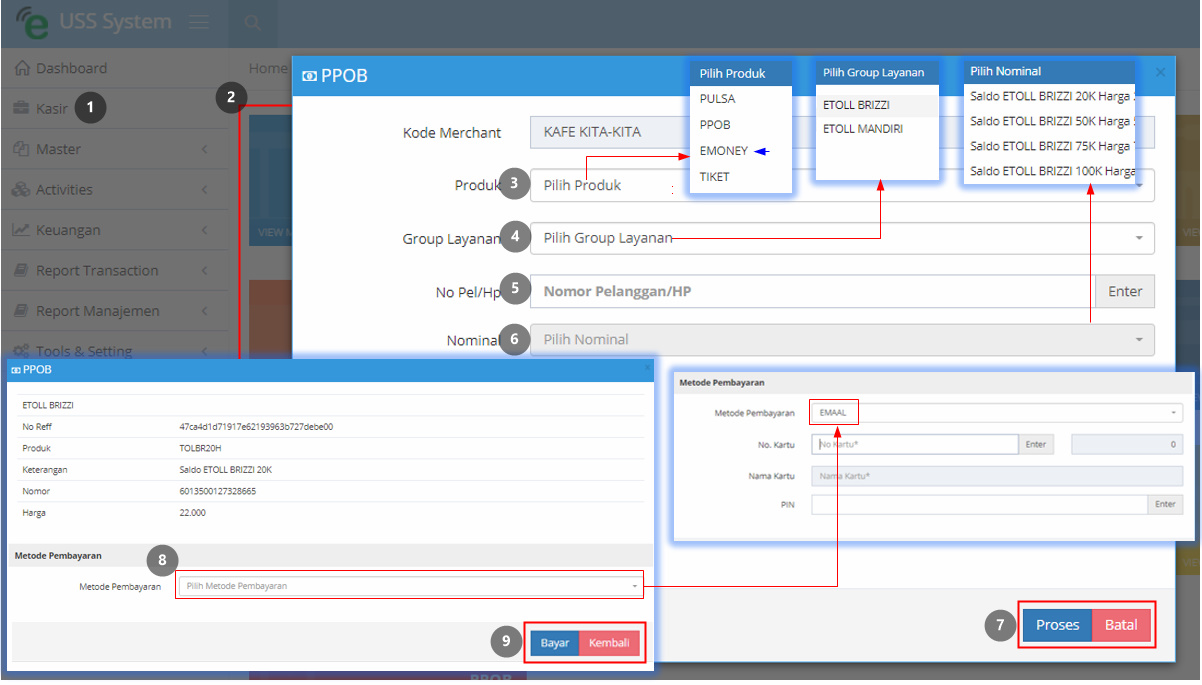The height and width of the screenshot is (685, 1202).
Task: Click the Bayar button
Action: pyautogui.click(x=555, y=643)
